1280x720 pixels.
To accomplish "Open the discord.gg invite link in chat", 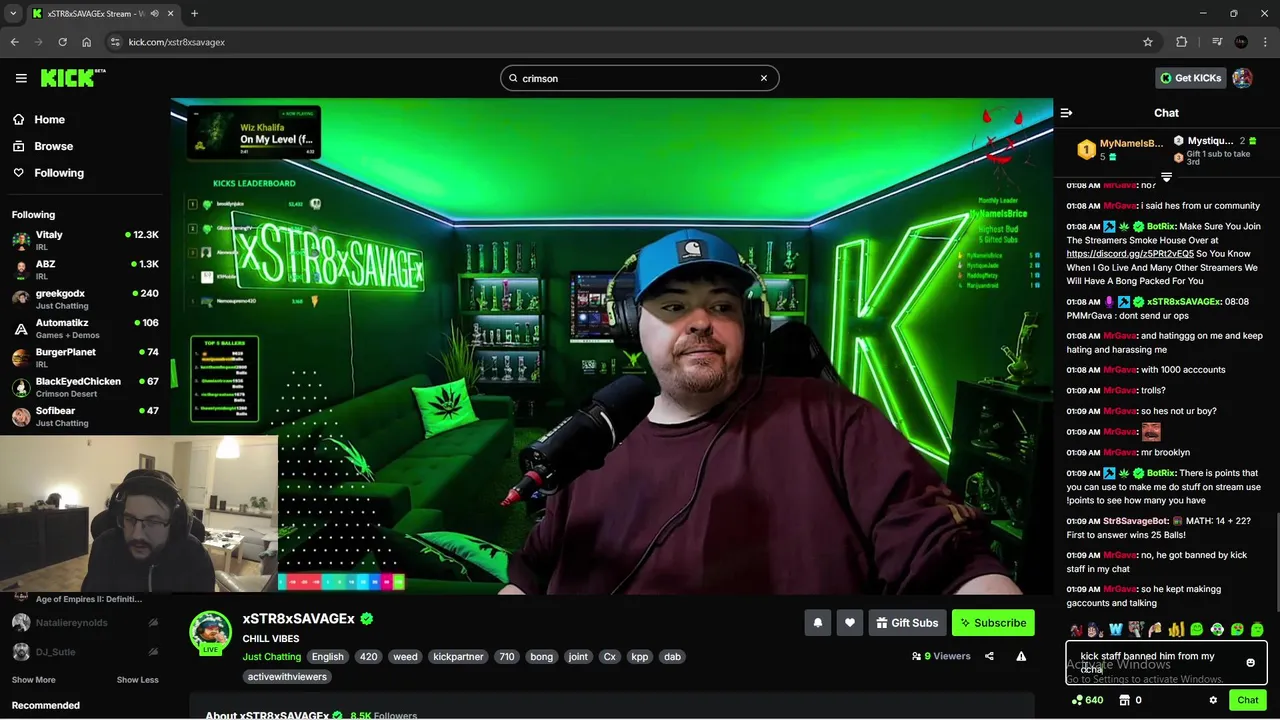I will 1130,254.
